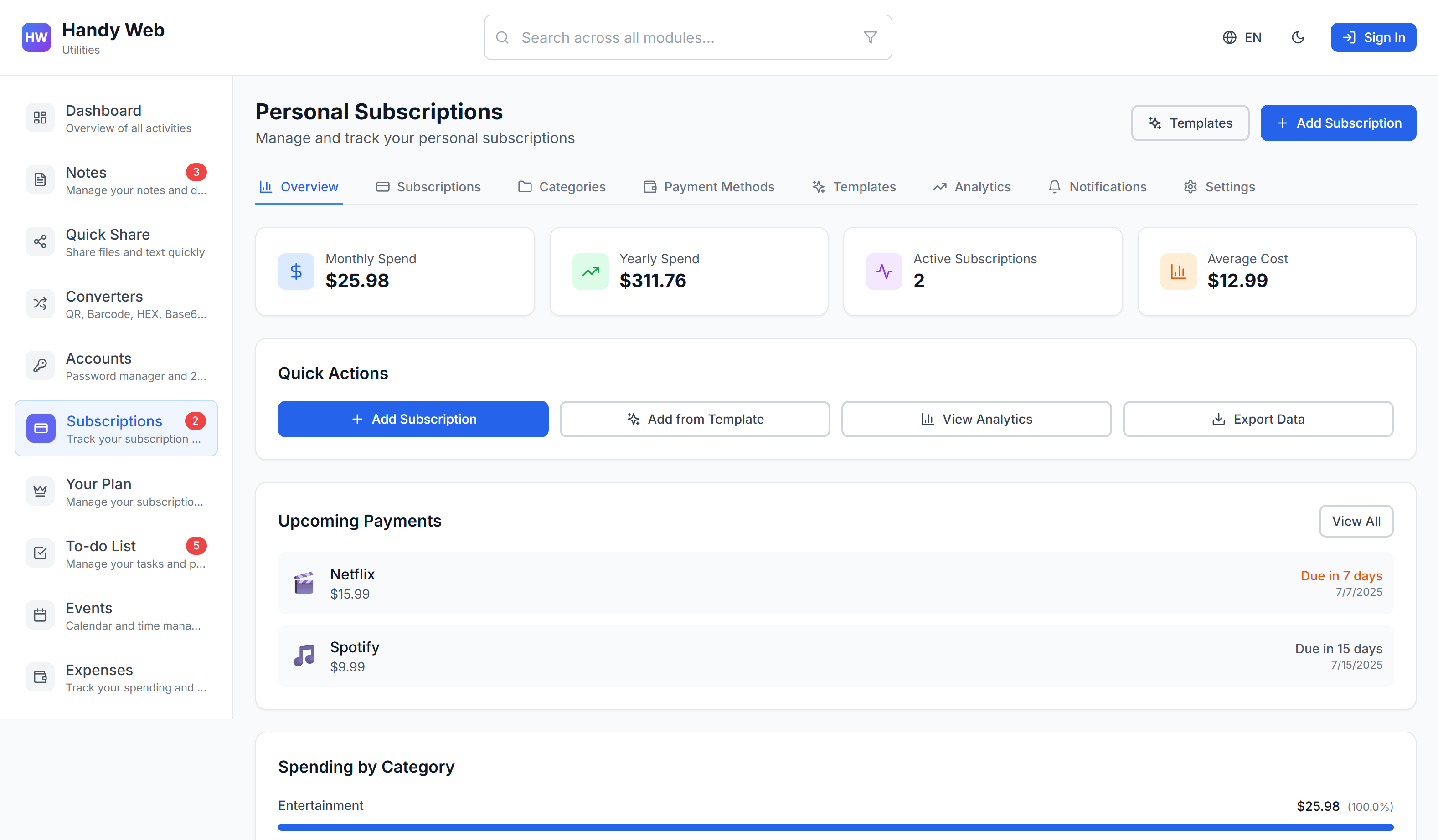Click the Quick Share icon in sidebar
This screenshot has width=1438, height=840.
point(40,242)
